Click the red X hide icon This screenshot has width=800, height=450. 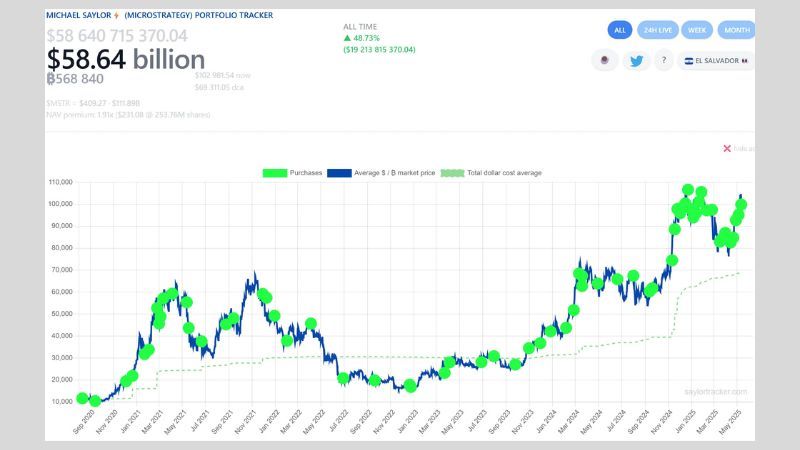pos(727,148)
